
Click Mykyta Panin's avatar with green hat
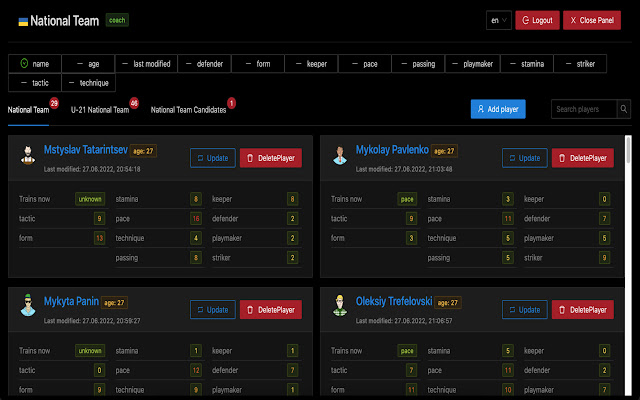click(28, 305)
